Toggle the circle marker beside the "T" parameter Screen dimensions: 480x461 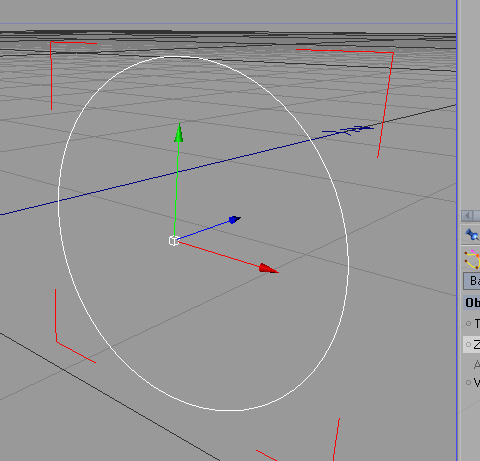click(468, 323)
